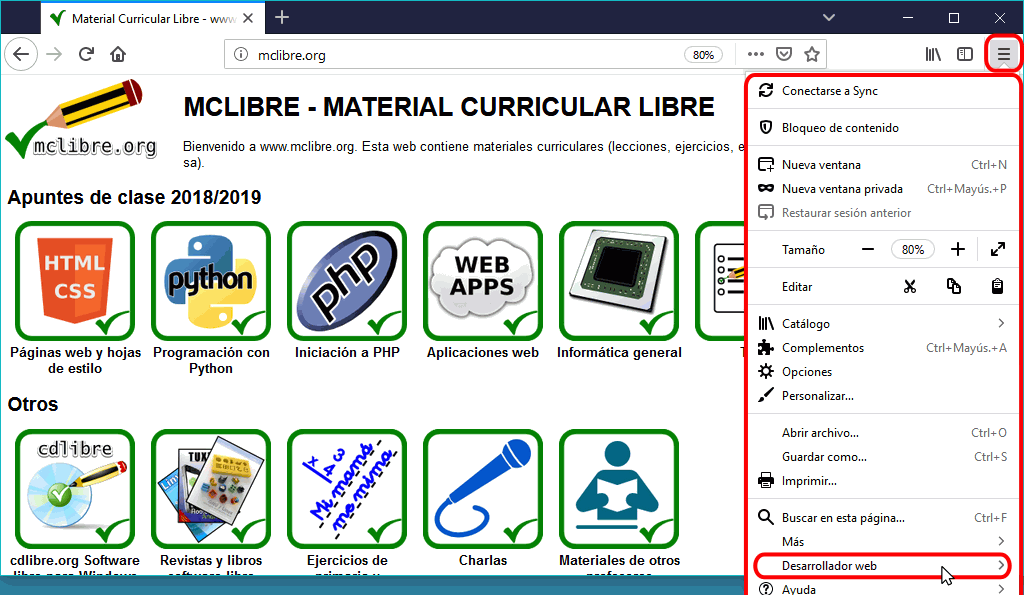Open HTML CSS Páginas web thumbnail
The image size is (1024, 595).
tap(75, 281)
